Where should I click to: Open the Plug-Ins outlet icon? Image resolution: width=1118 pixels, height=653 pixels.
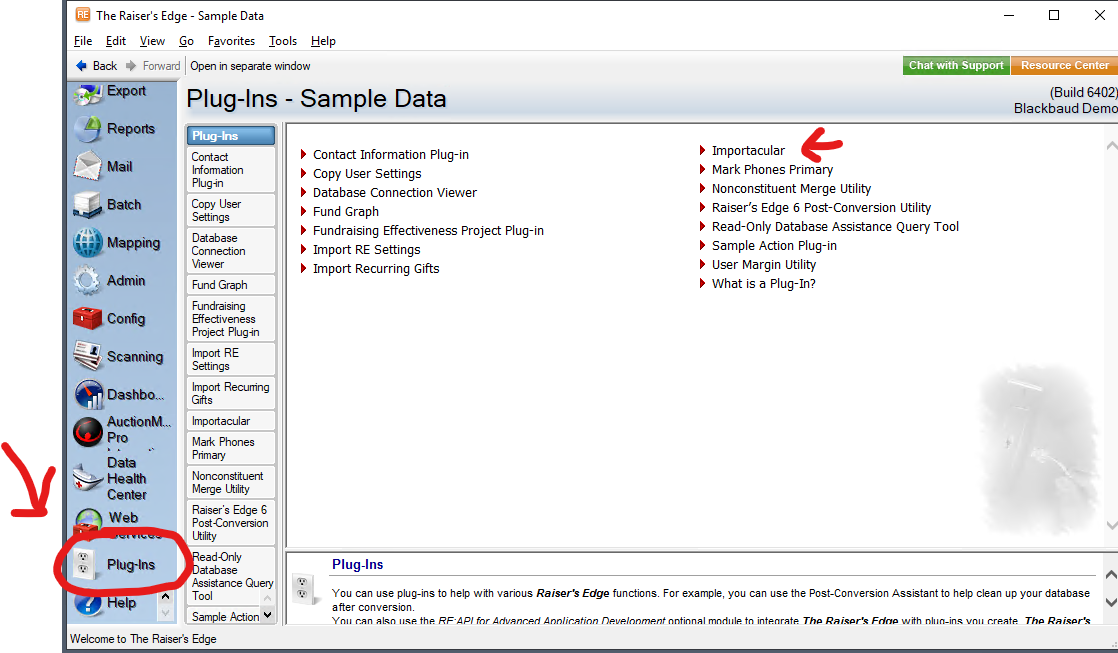(x=84, y=565)
